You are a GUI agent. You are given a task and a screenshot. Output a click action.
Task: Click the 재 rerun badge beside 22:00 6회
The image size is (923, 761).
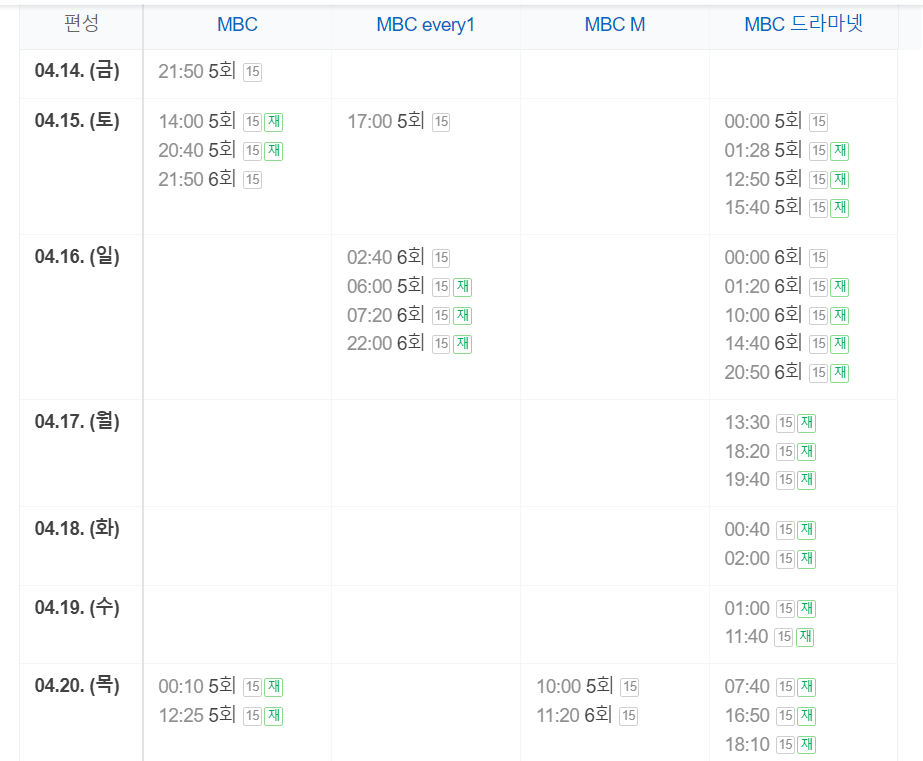pos(463,344)
